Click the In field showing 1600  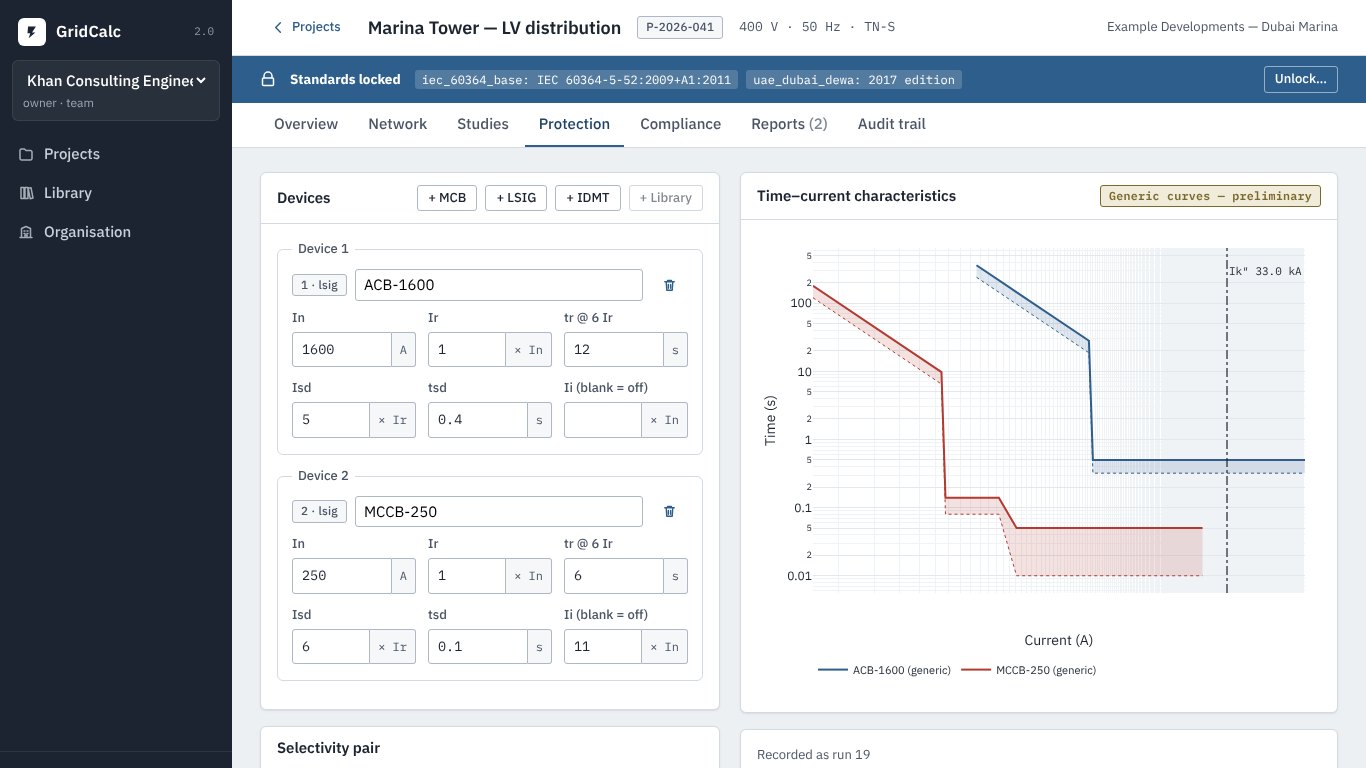[x=341, y=350]
